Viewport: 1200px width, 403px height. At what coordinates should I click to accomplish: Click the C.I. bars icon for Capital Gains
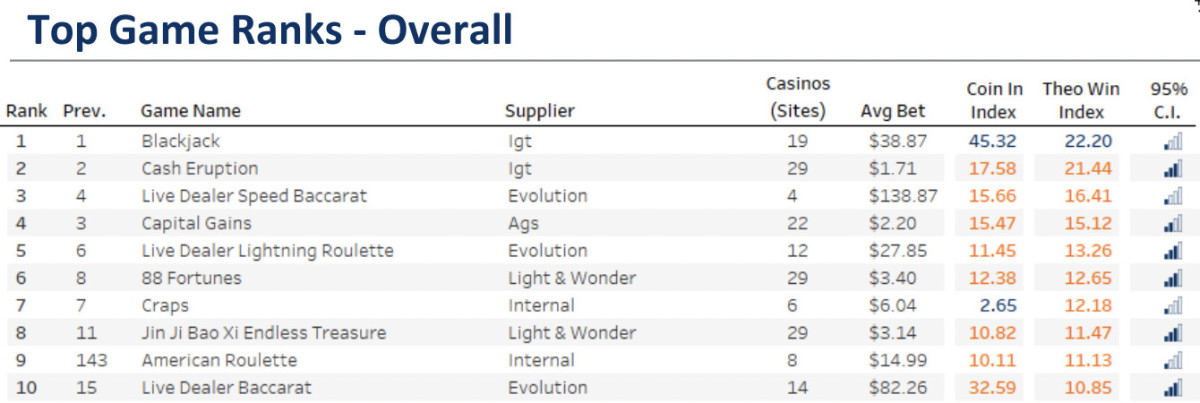click(1172, 224)
